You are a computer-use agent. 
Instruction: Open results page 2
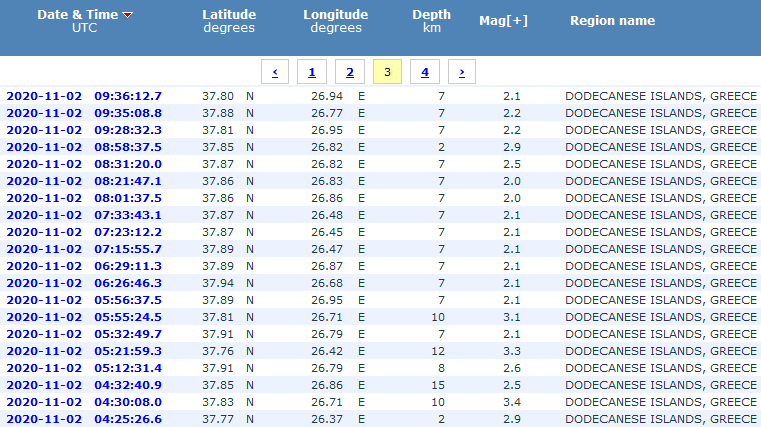point(350,72)
